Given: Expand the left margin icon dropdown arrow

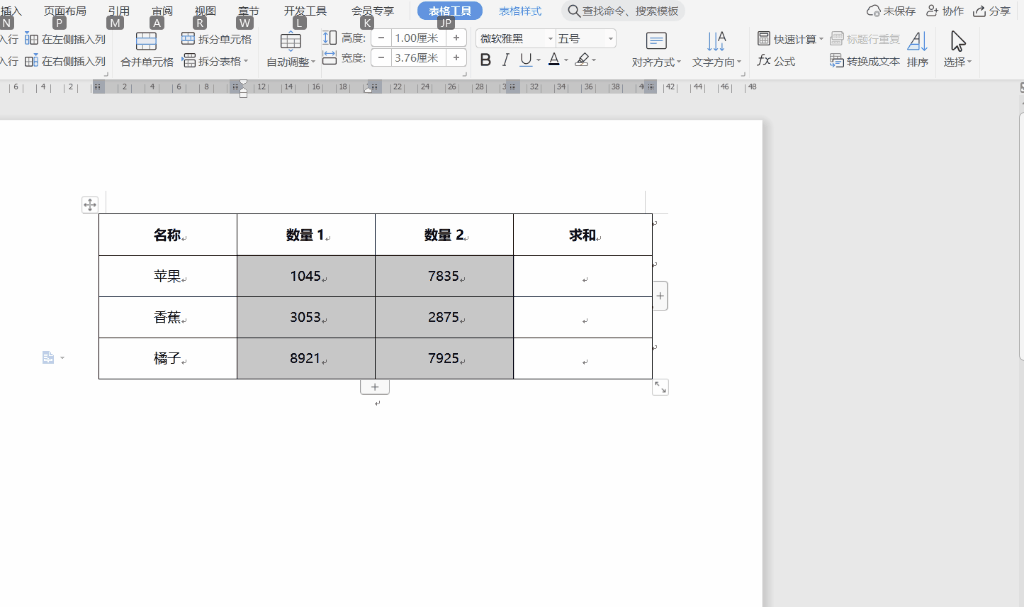Looking at the screenshot, I should 63,358.
